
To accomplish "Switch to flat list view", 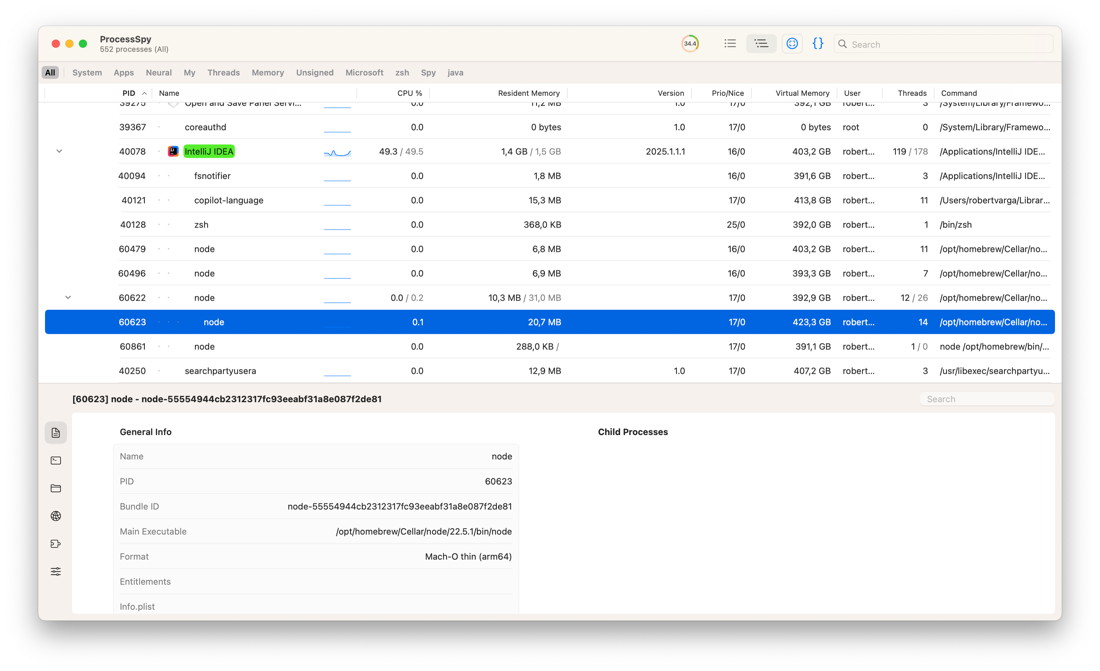I will pyautogui.click(x=730, y=44).
